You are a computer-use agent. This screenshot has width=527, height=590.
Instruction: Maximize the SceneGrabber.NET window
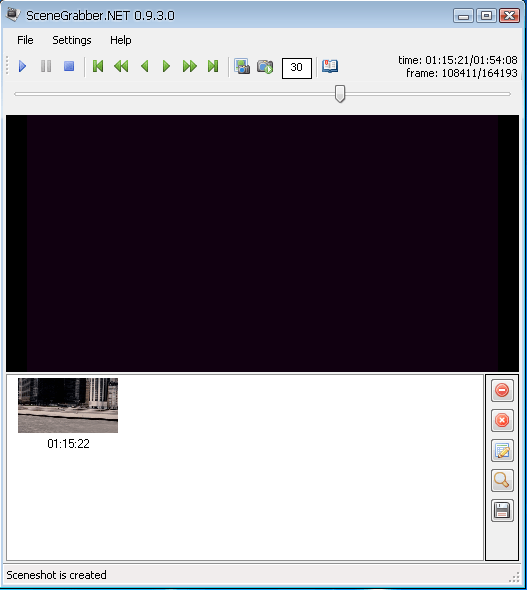point(486,16)
